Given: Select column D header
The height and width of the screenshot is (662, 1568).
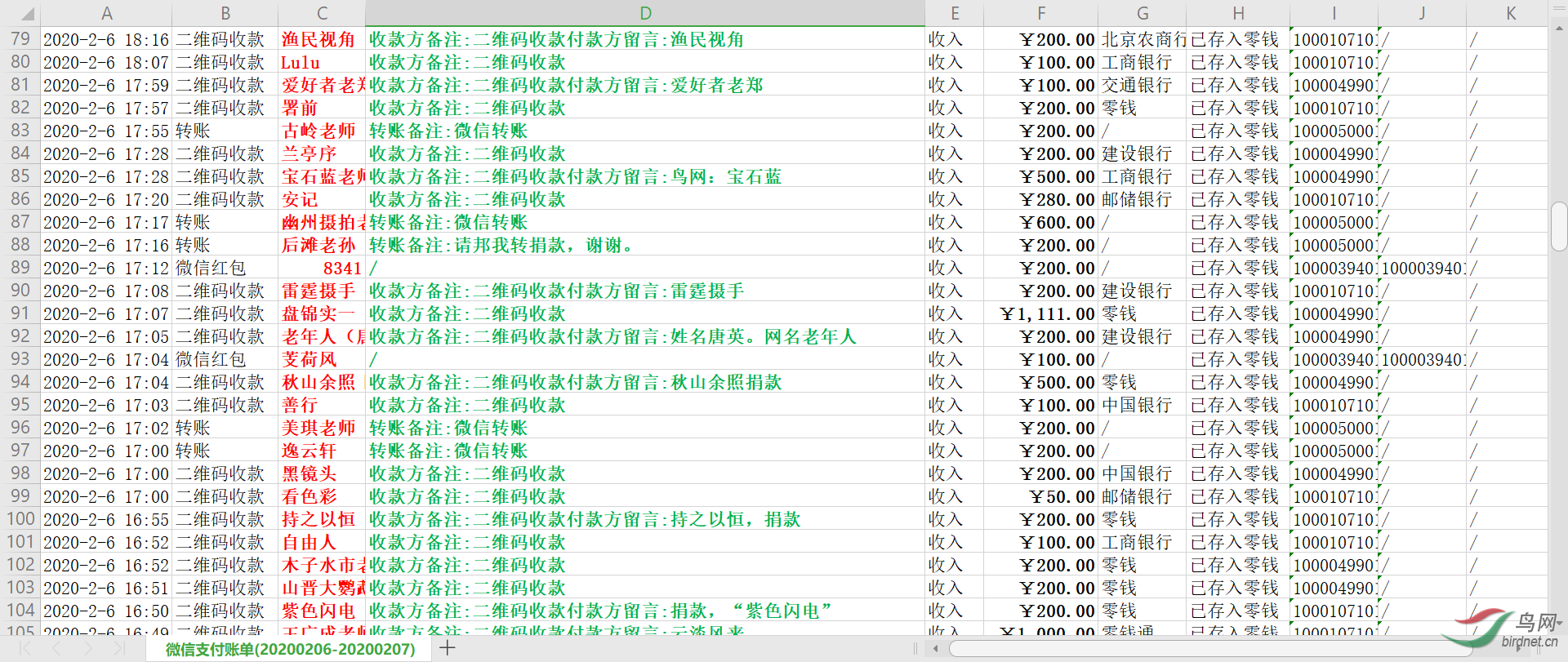Looking at the screenshot, I should coord(644,13).
